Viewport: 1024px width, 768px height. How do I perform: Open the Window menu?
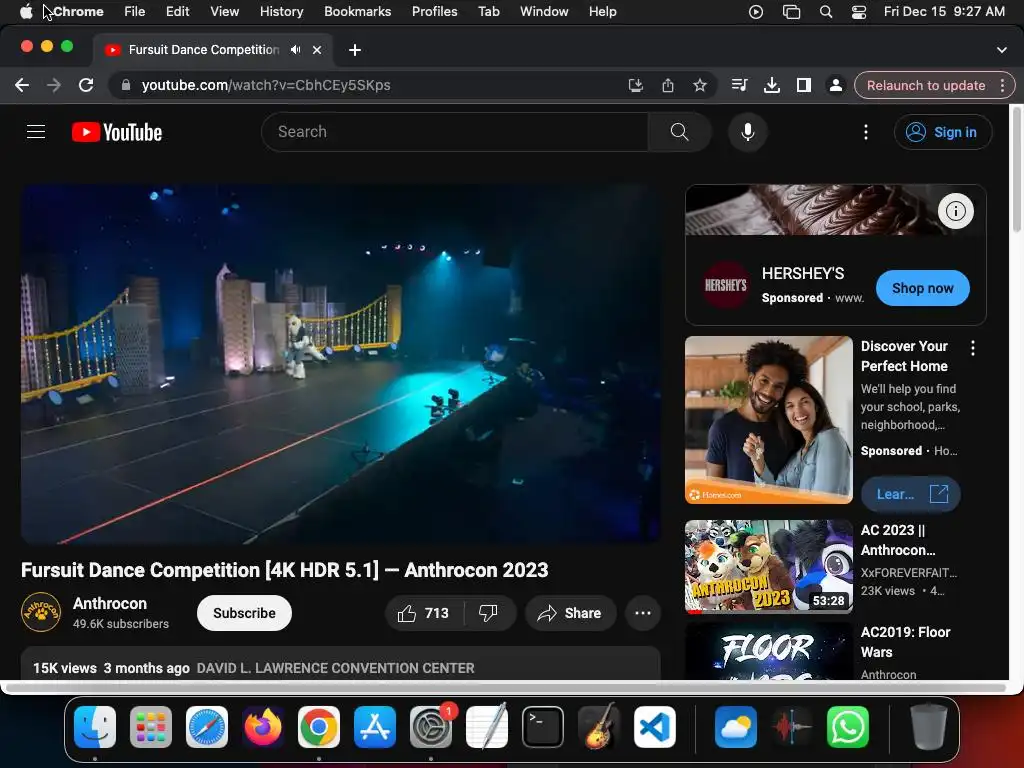coord(544,12)
